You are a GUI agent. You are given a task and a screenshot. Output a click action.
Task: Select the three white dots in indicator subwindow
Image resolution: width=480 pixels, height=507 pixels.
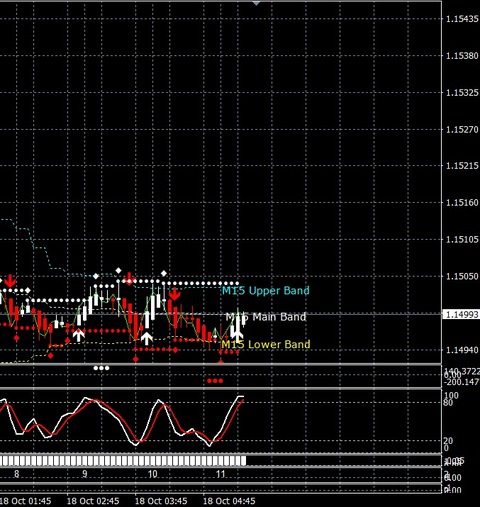tap(101, 368)
